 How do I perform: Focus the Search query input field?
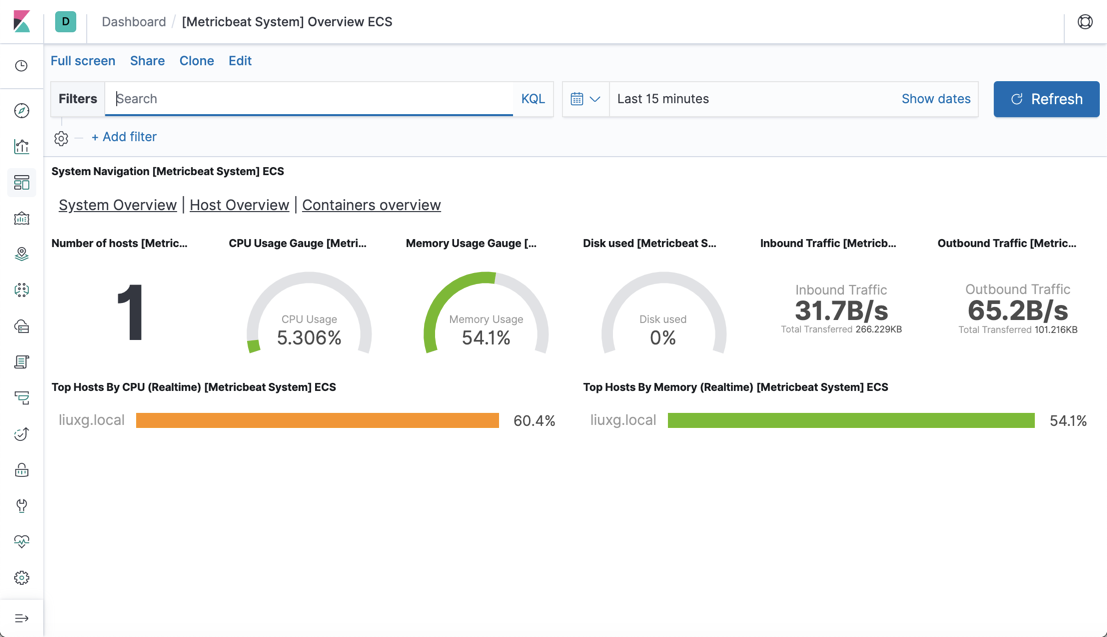pyautogui.click(x=309, y=99)
